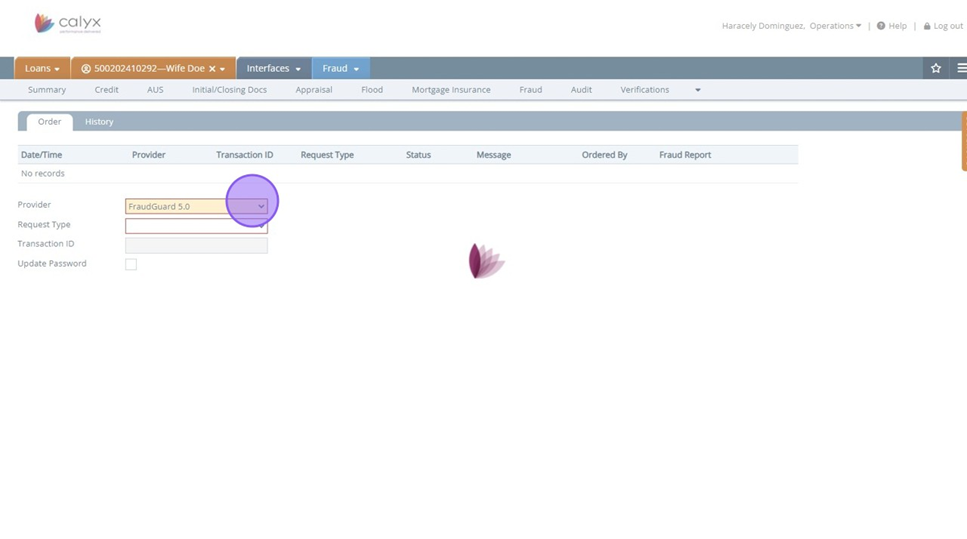967x539 pixels.
Task: Open the Interfaces menu
Action: click(x=273, y=68)
